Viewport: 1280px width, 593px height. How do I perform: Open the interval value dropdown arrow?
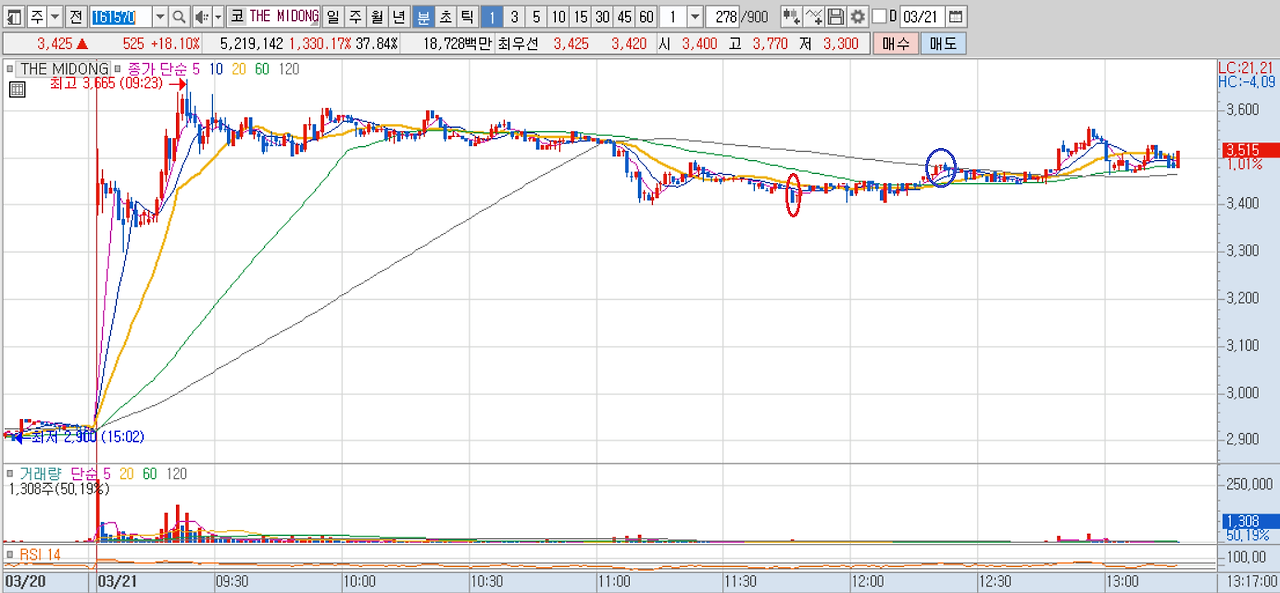pyautogui.click(x=695, y=17)
